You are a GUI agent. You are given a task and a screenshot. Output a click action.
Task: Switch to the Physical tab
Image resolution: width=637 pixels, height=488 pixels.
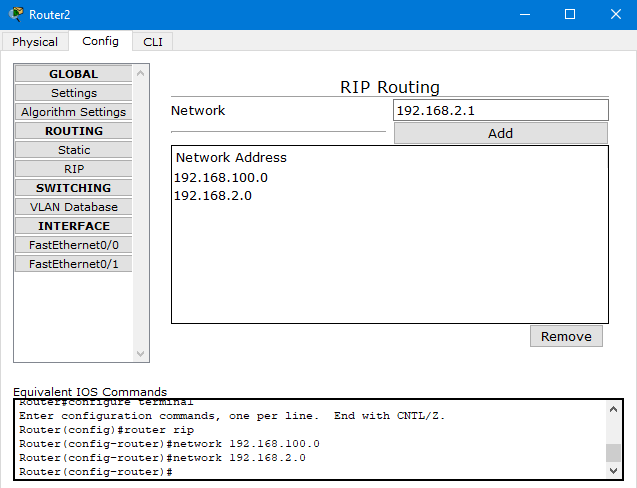point(35,42)
